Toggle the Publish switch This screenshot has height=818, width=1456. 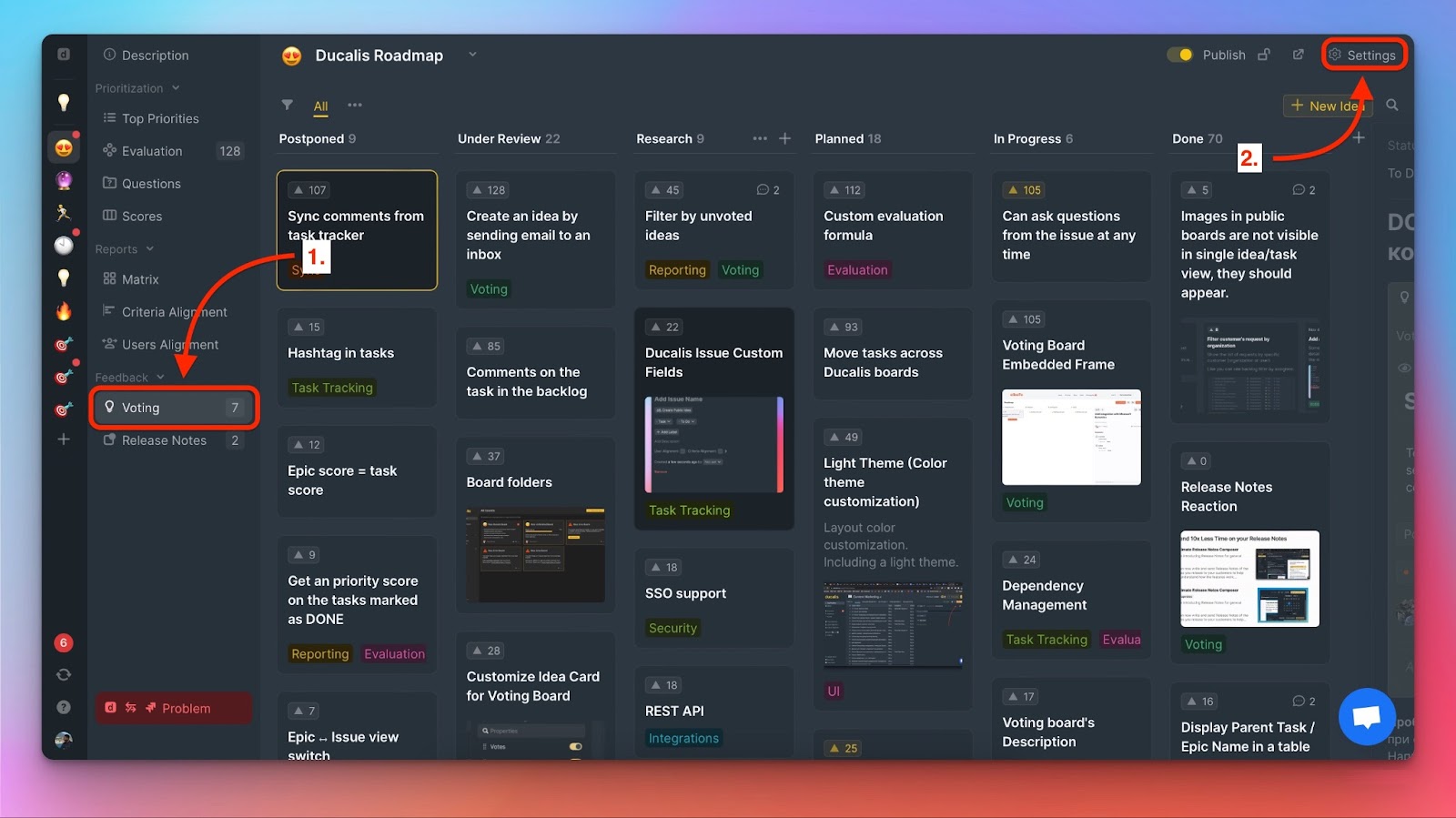point(1179,55)
